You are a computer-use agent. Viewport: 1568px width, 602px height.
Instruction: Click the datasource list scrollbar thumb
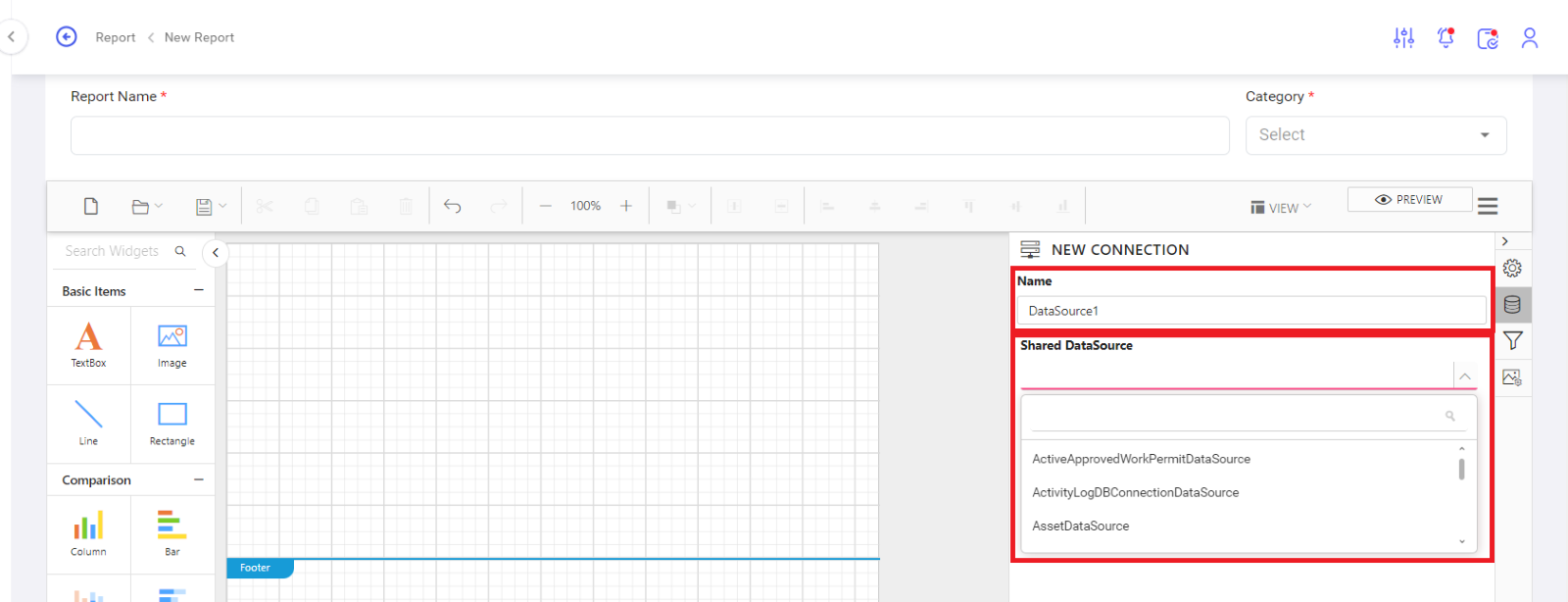click(1461, 469)
